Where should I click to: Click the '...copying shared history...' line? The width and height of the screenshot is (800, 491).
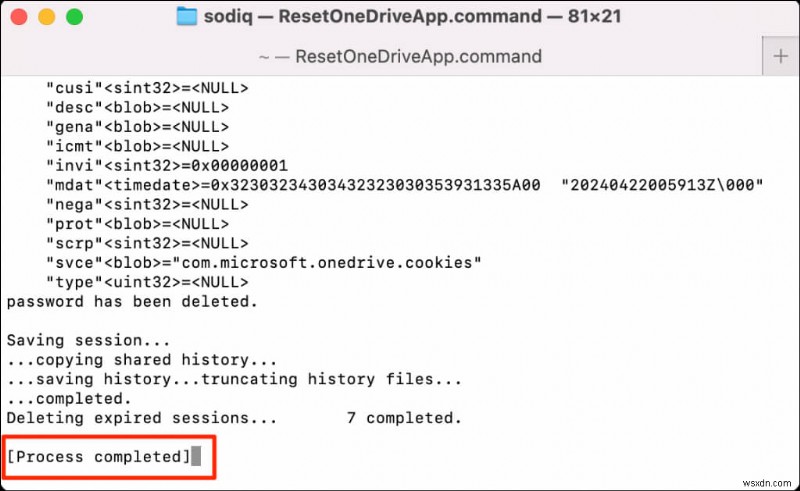(141, 360)
